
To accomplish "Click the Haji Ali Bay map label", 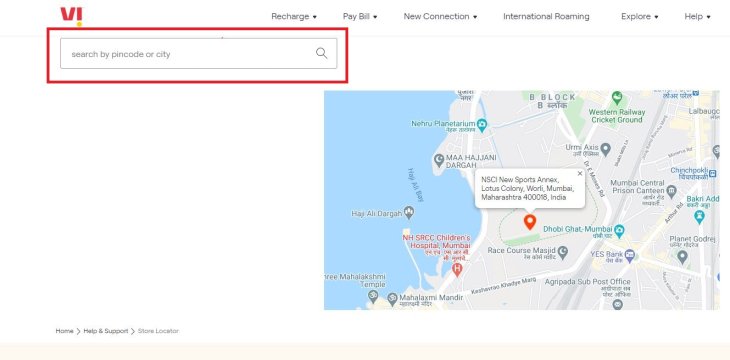I will [x=416, y=185].
